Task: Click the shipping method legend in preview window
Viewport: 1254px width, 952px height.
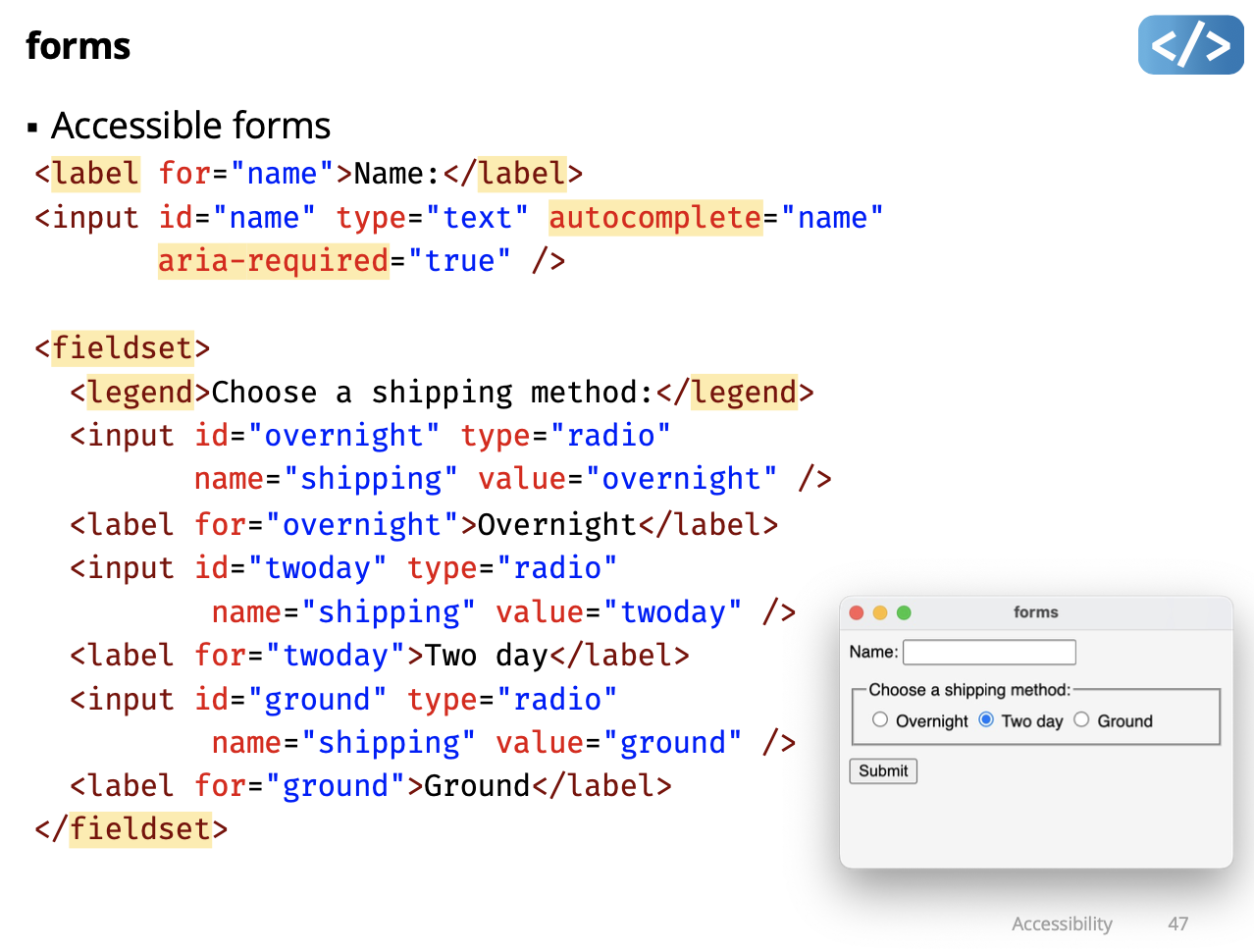Action: pyautogui.click(x=969, y=690)
